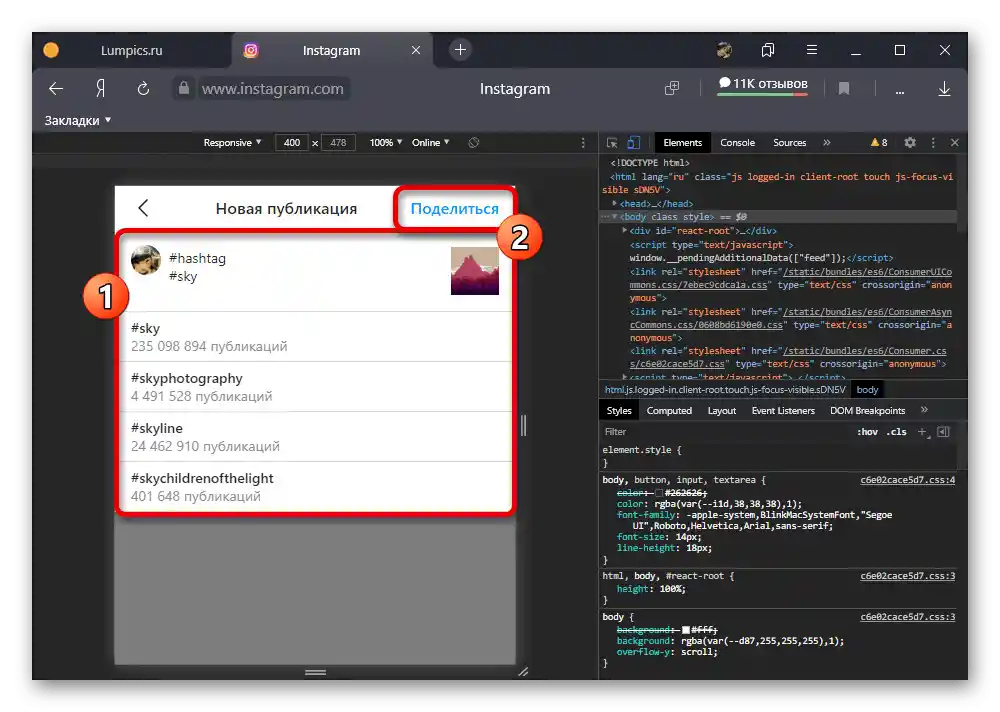Close the DevTools panel
The height and width of the screenshot is (712, 1000).
point(955,143)
